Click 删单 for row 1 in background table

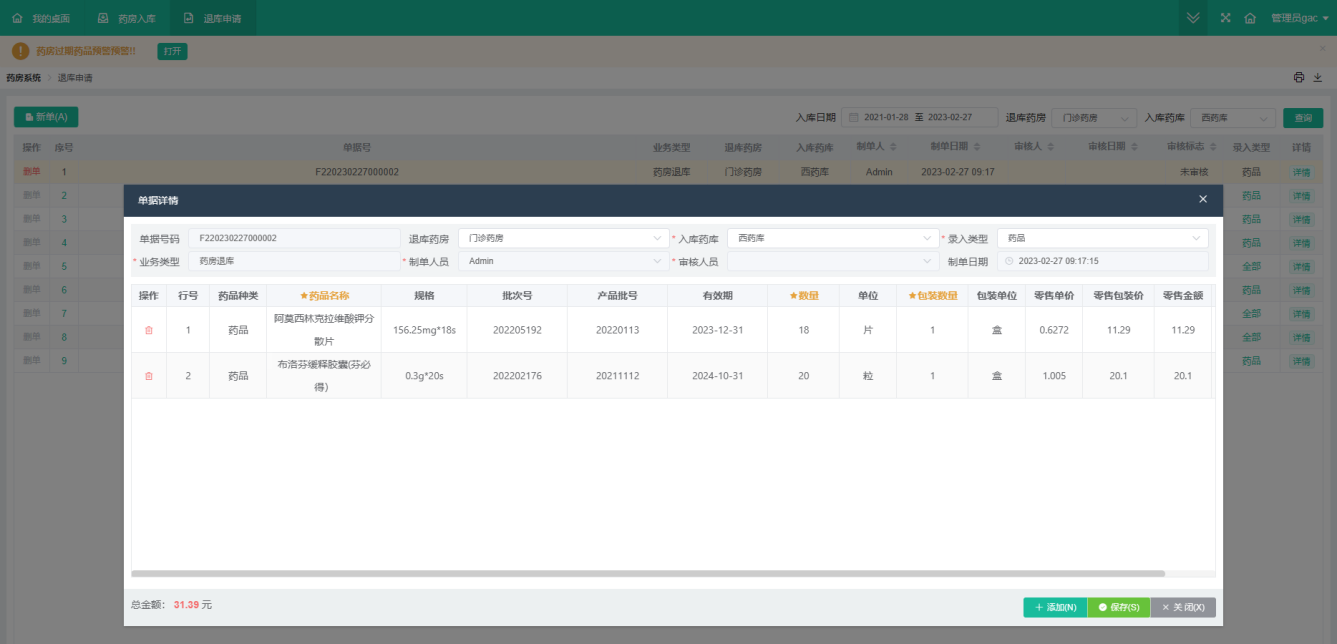click(32, 172)
